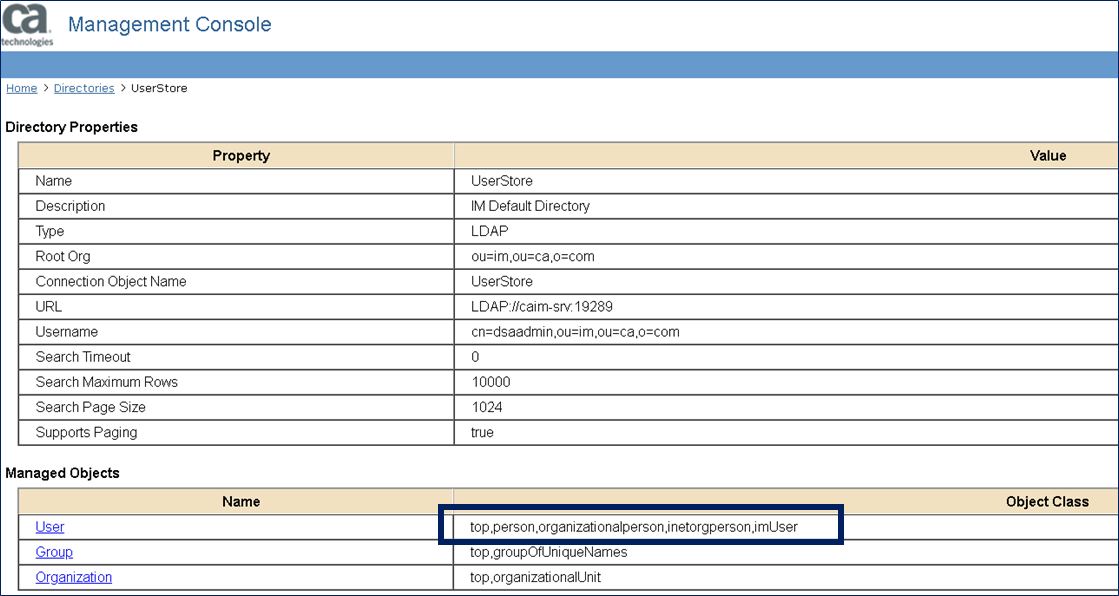Viewport: 1119px width, 596px height.
Task: Click the Directory Properties heading
Action: click(71, 127)
